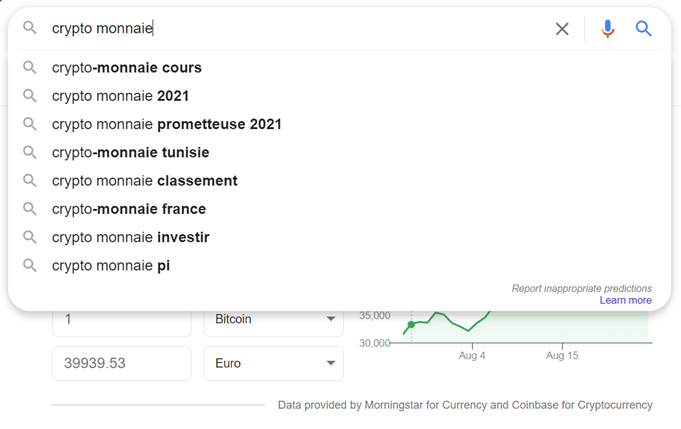
Task: Edit the 39939.53 Euro amount field
Action: coord(121,363)
